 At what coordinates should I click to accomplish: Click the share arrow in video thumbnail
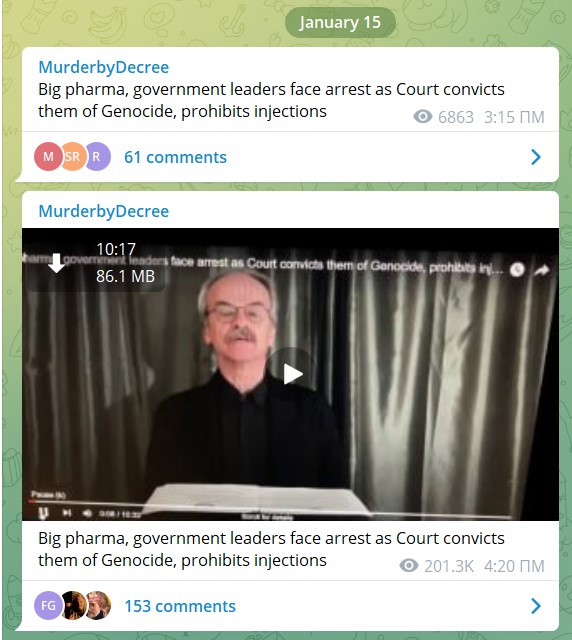point(541,270)
